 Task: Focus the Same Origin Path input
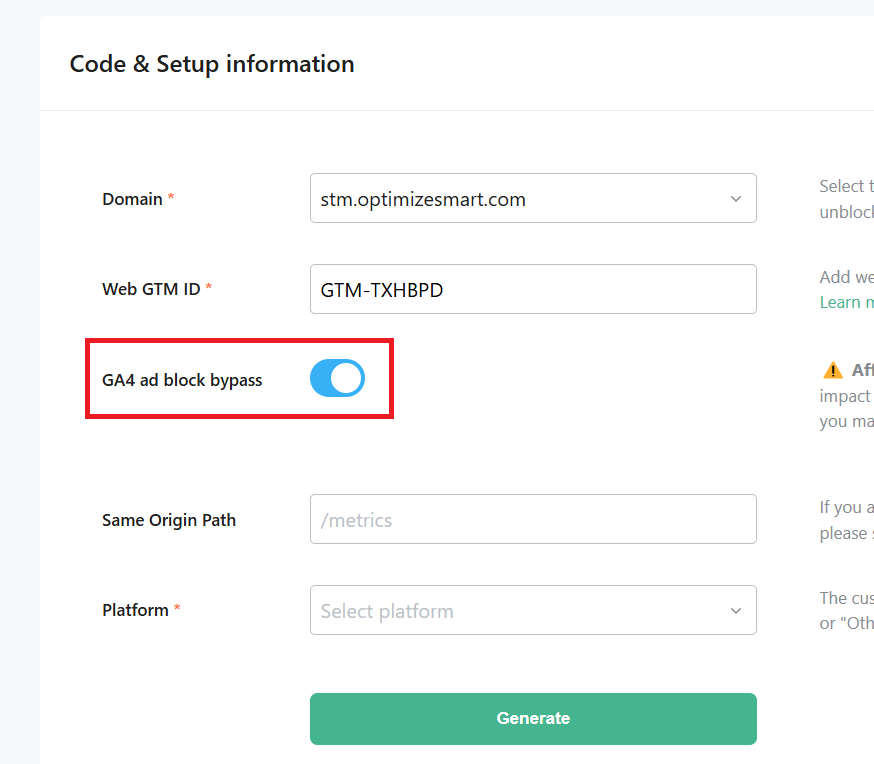533,520
